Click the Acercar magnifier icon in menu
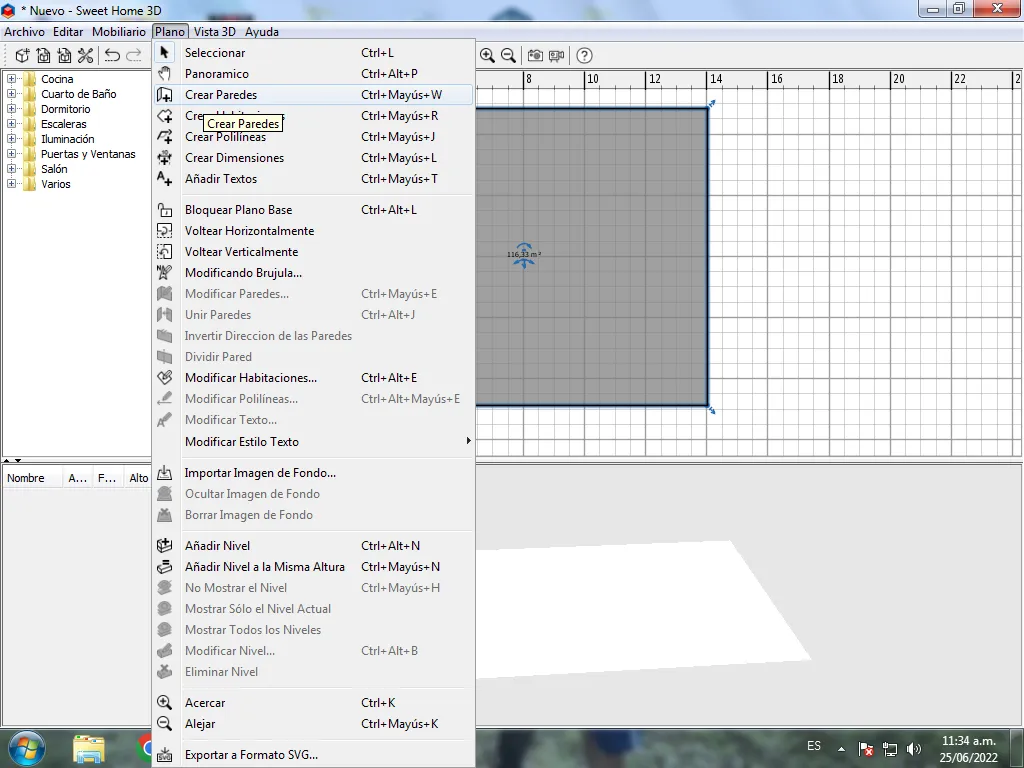This screenshot has width=1024, height=768. (165, 703)
